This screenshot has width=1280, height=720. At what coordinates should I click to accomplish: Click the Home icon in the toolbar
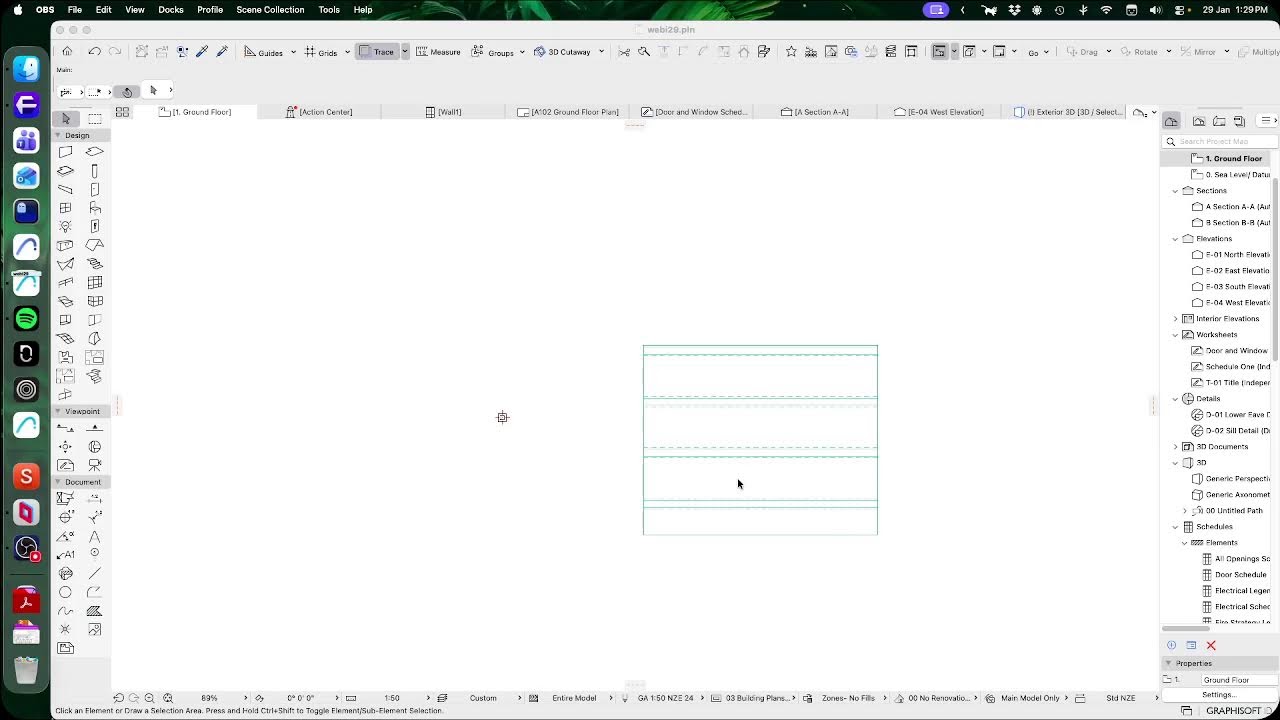click(67, 52)
